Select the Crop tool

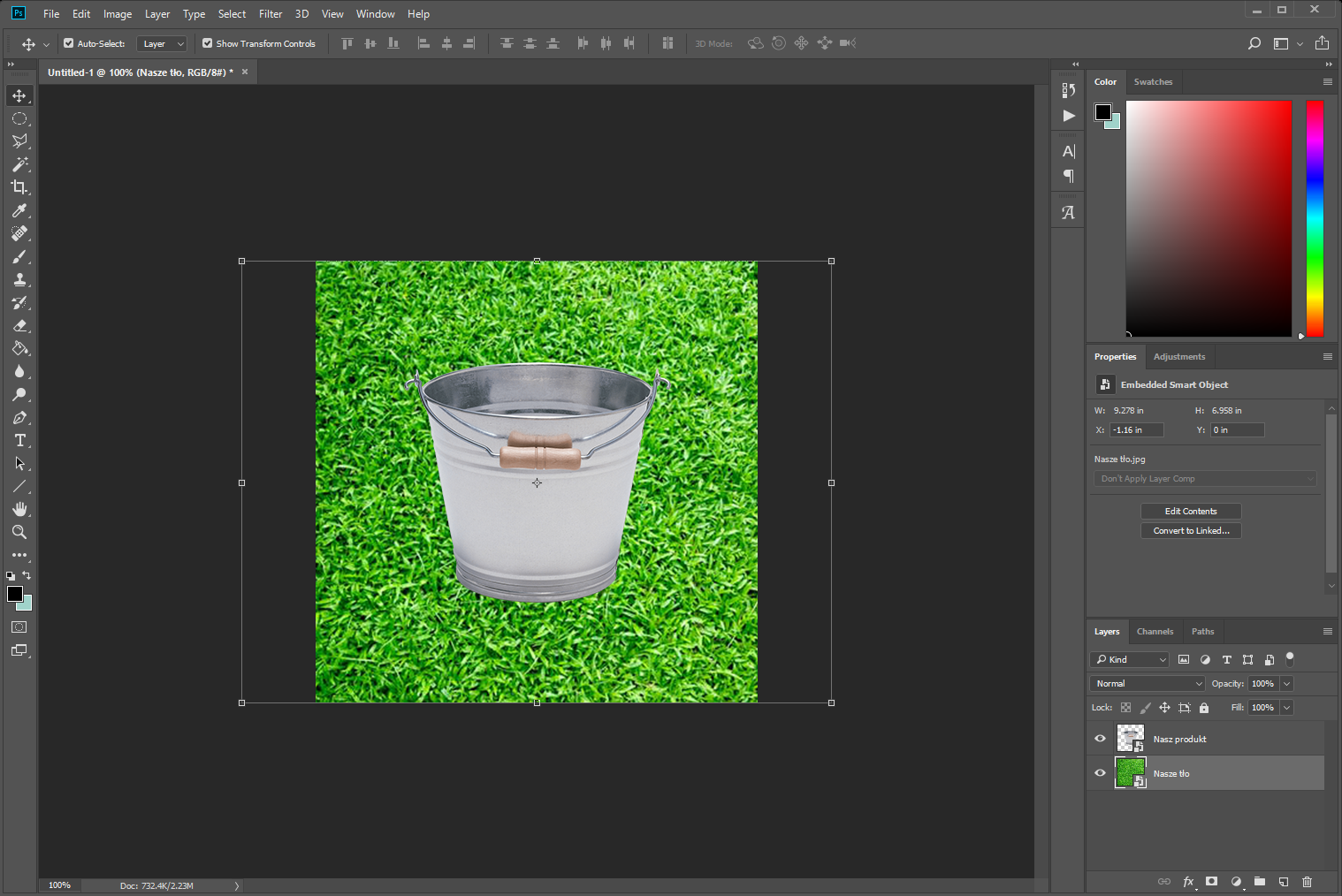pos(19,187)
